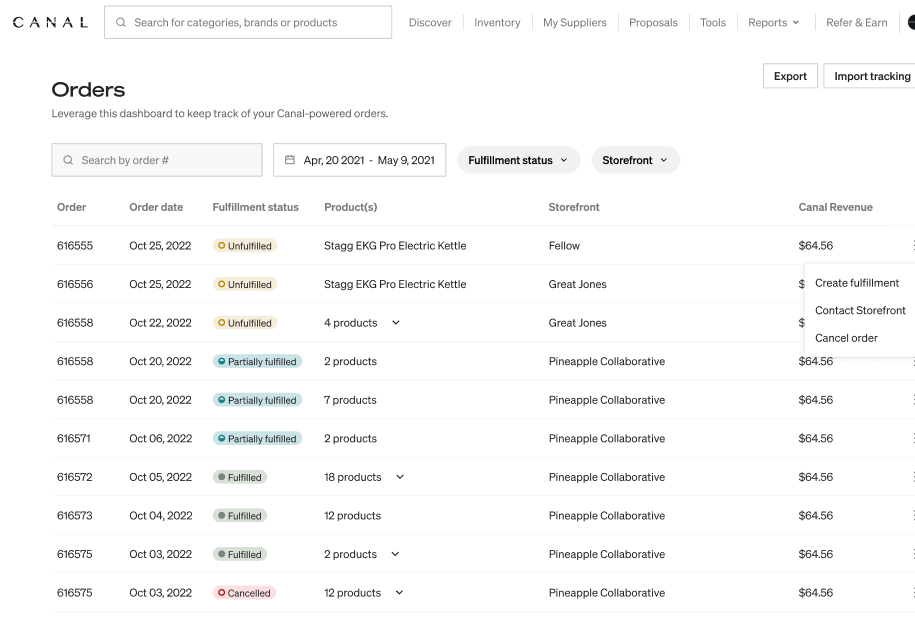Click the Cancelled status badge
Screen dimensions: 915x620
click(244, 593)
